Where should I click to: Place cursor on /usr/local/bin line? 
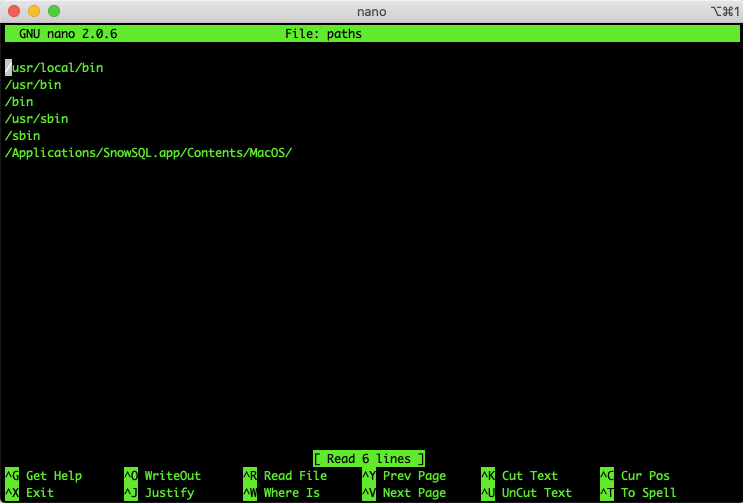[x=55, y=68]
